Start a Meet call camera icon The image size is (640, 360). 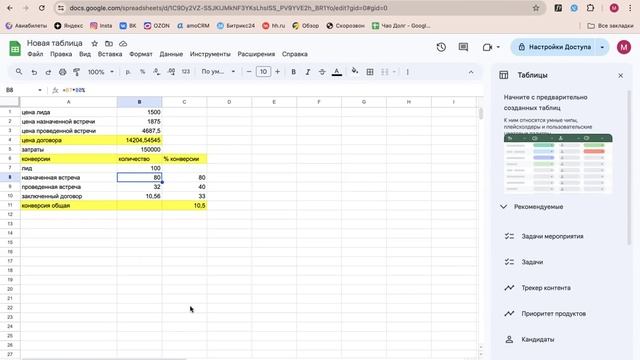pos(487,47)
